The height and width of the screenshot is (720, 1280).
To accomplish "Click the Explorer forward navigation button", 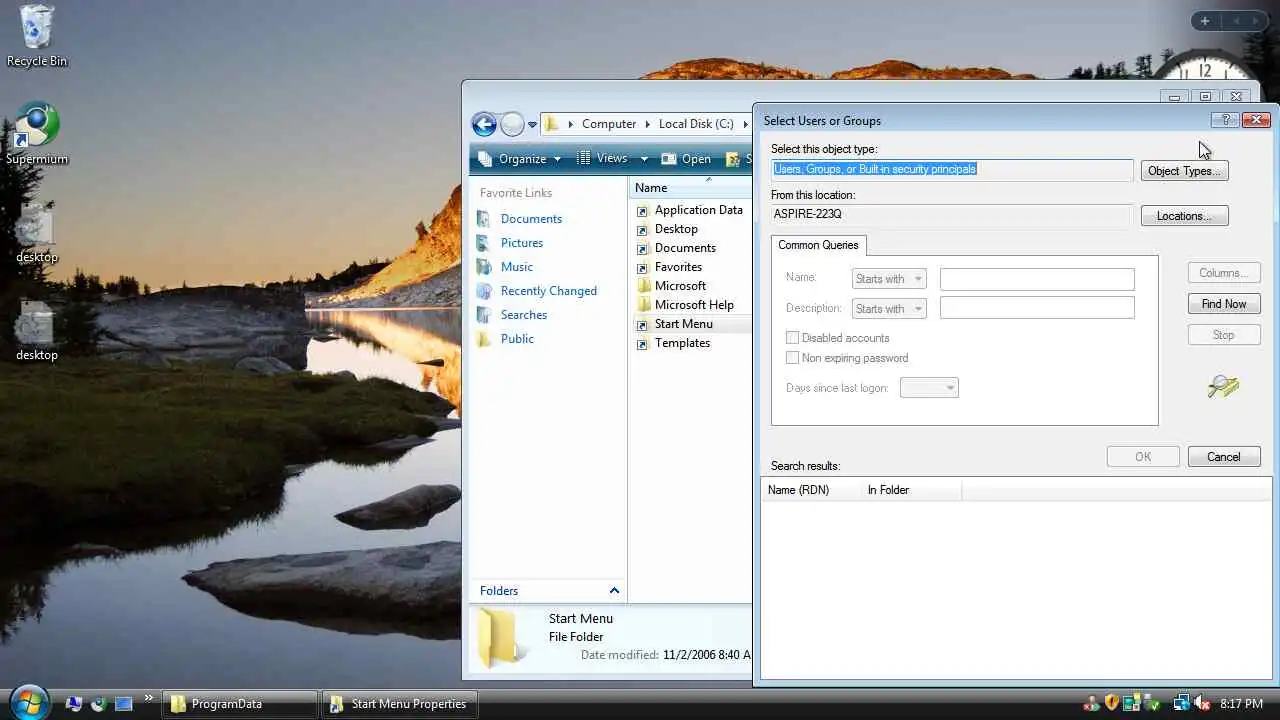I will pyautogui.click(x=512, y=124).
